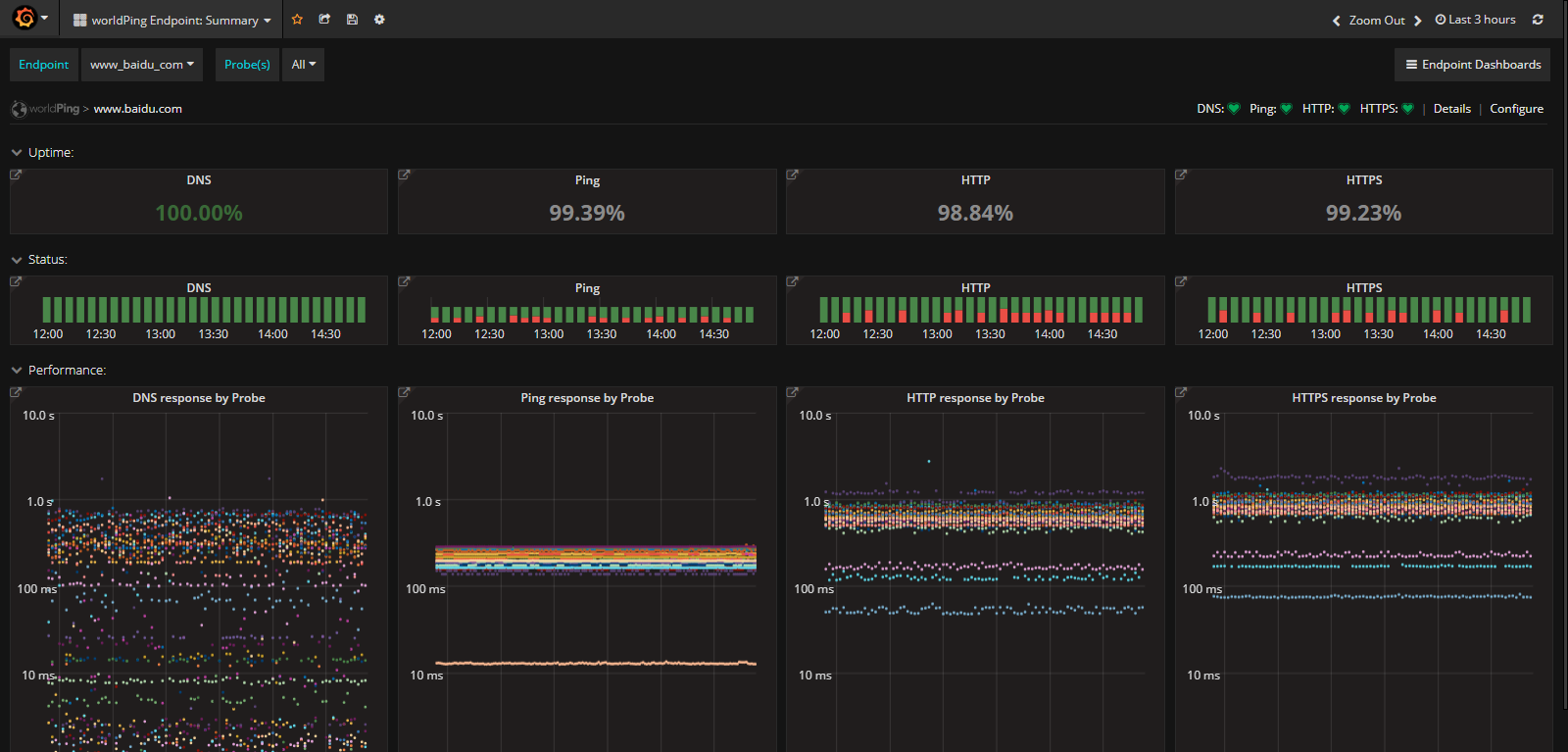Open link icon on HTTPS uptime panel
Screen dimensions: 1568x752
(1181, 175)
